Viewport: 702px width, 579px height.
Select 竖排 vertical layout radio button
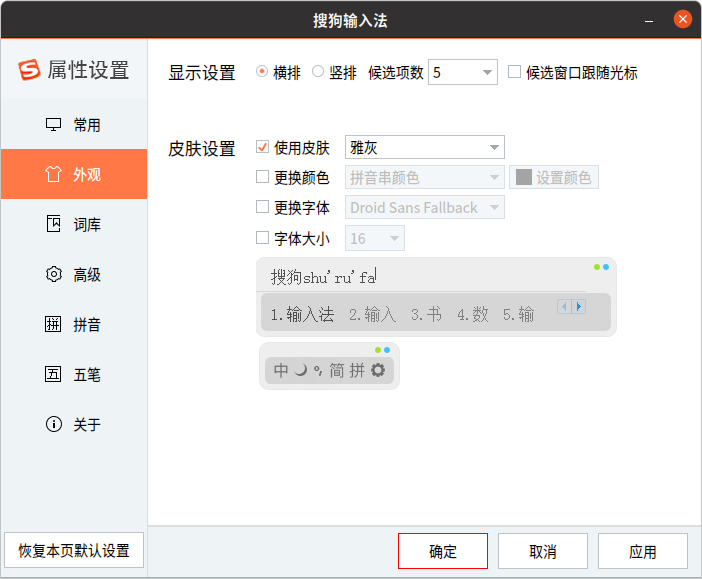pyautogui.click(x=318, y=72)
